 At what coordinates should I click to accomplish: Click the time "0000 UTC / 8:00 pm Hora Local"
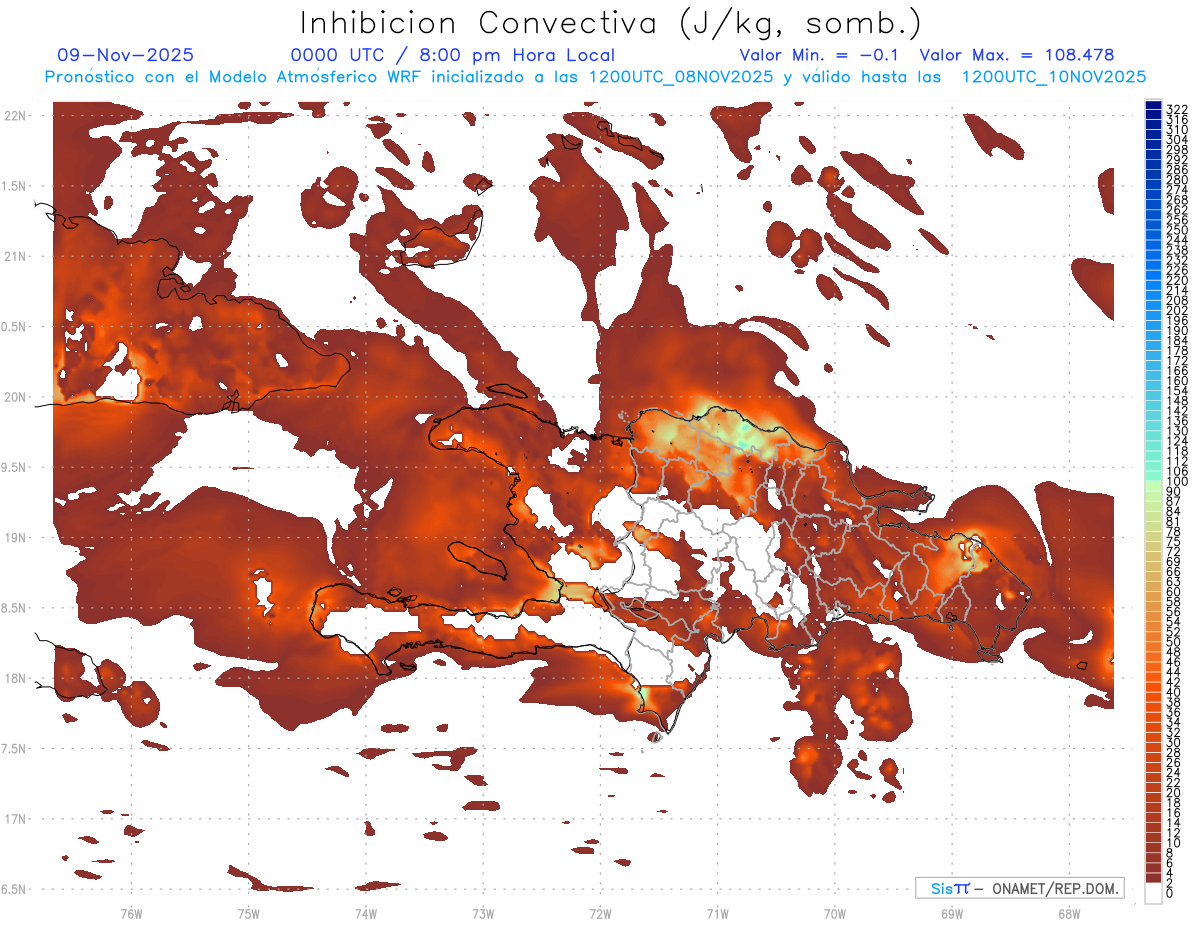452,55
